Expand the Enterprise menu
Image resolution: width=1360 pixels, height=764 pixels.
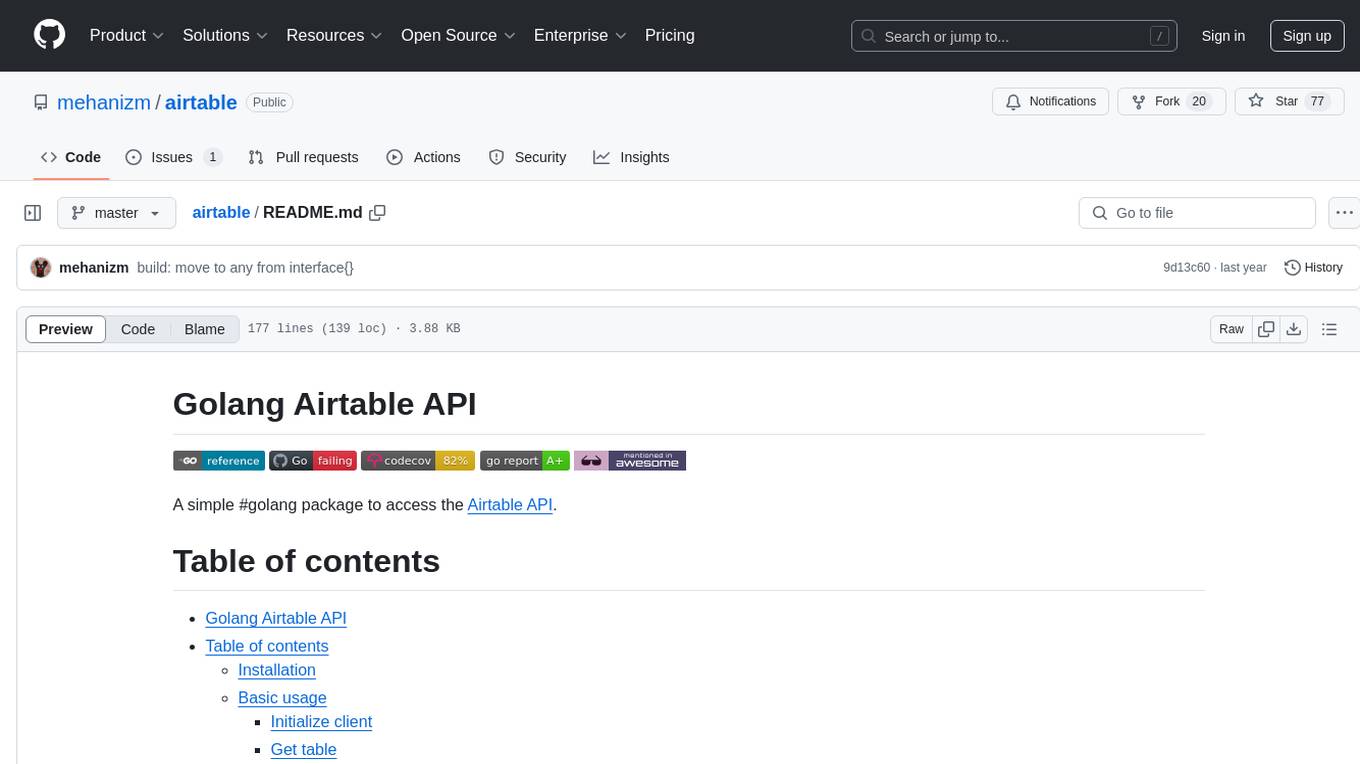click(x=580, y=35)
